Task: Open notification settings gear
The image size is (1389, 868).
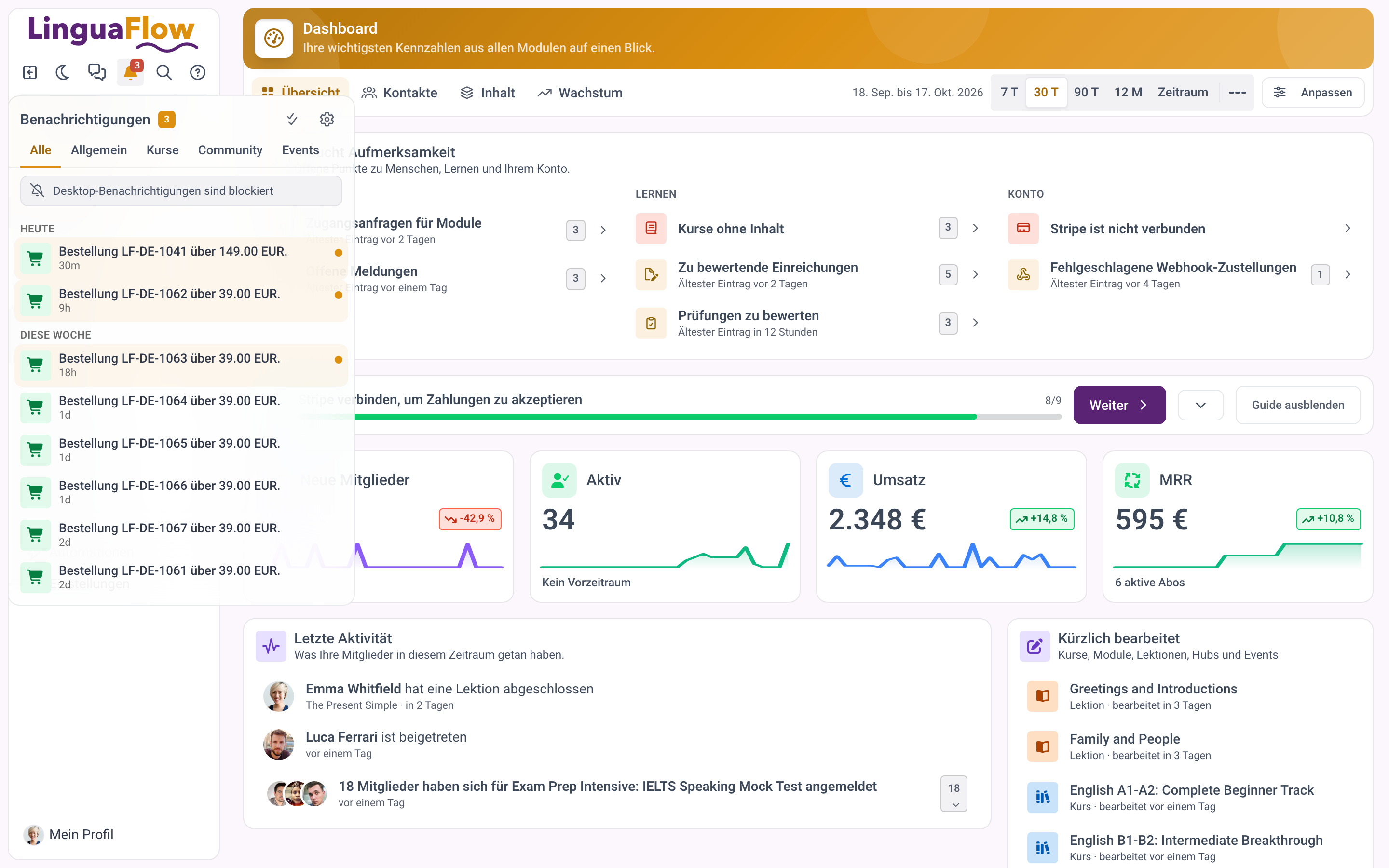Action: pyautogui.click(x=327, y=120)
